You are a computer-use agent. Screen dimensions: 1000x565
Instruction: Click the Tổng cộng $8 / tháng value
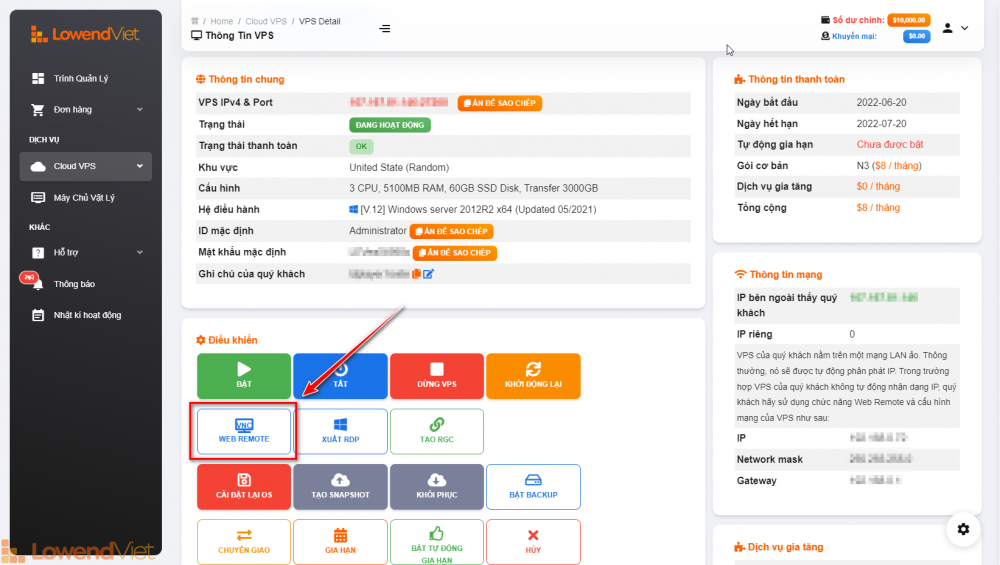click(878, 208)
